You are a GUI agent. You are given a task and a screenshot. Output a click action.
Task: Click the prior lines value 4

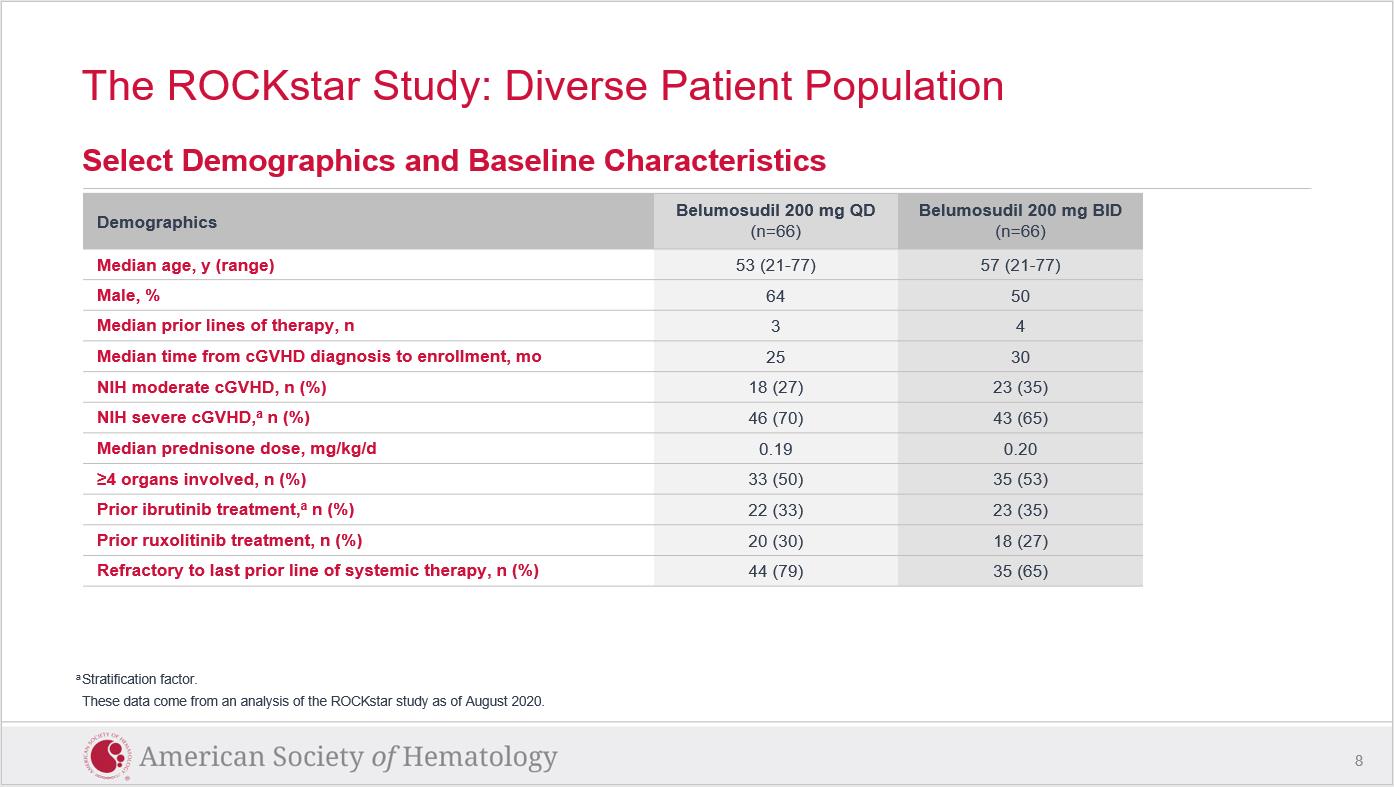click(x=1020, y=326)
